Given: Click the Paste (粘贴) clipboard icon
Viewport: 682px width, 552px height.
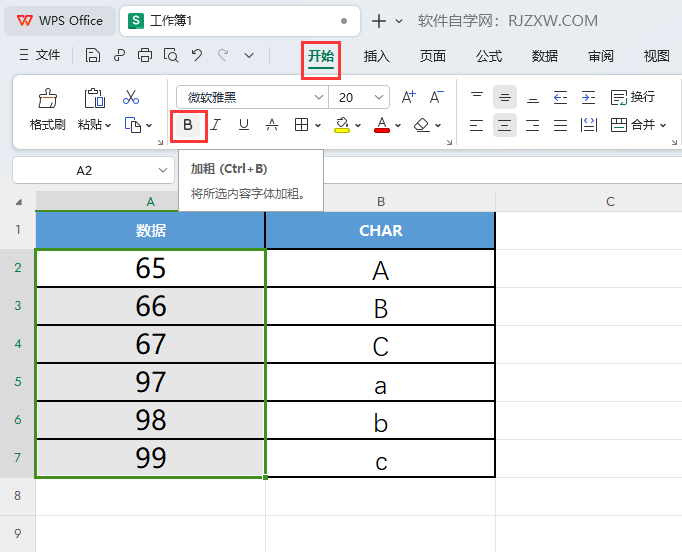Looking at the screenshot, I should click(94, 98).
